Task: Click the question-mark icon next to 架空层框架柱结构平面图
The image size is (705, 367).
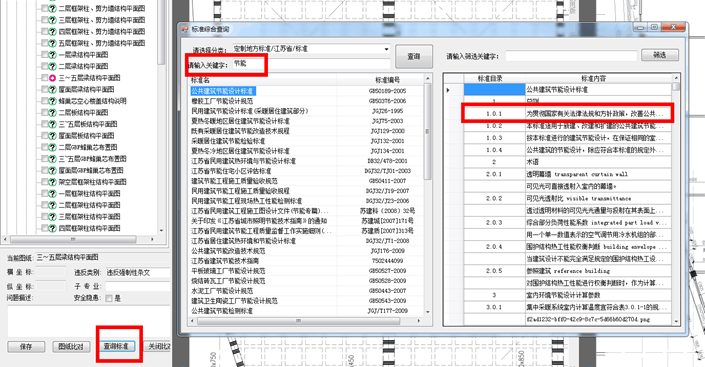Action: click(x=52, y=182)
